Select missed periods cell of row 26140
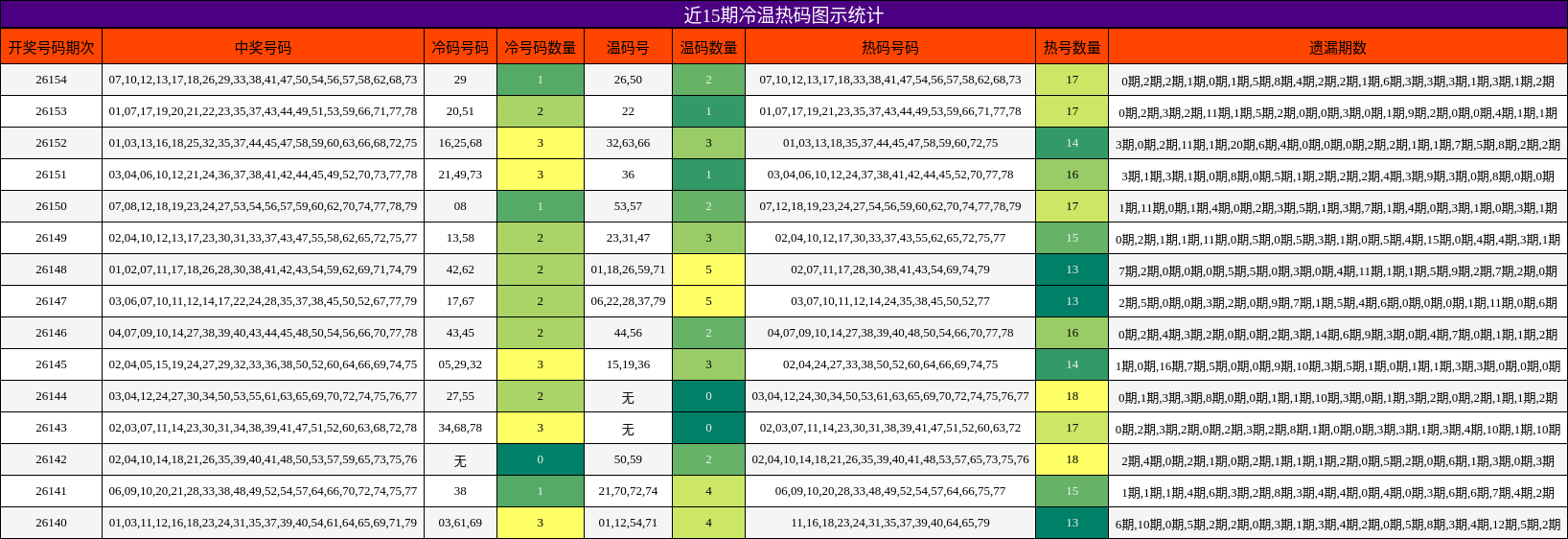 click(x=1338, y=523)
